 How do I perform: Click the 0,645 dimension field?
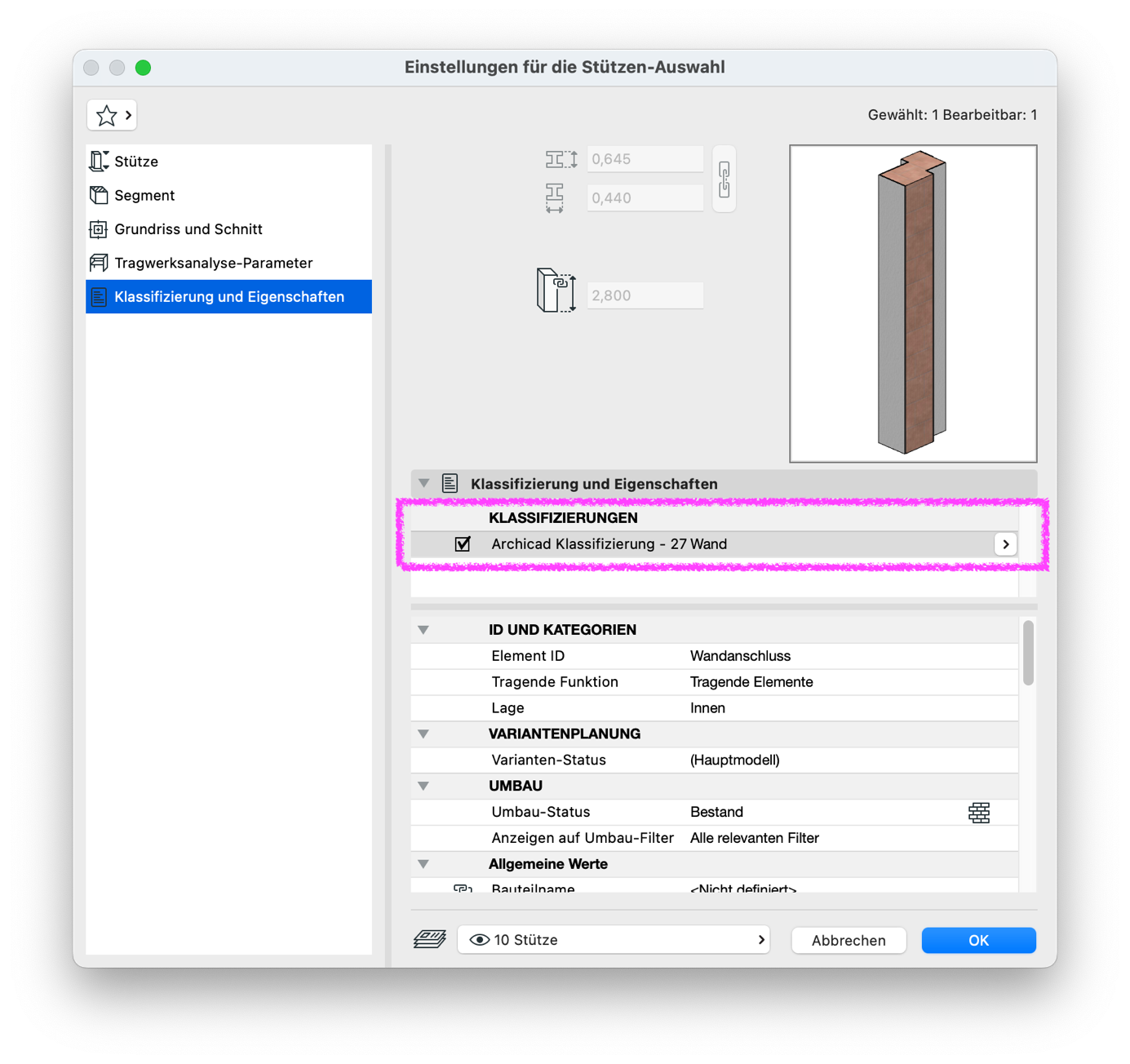[x=645, y=159]
